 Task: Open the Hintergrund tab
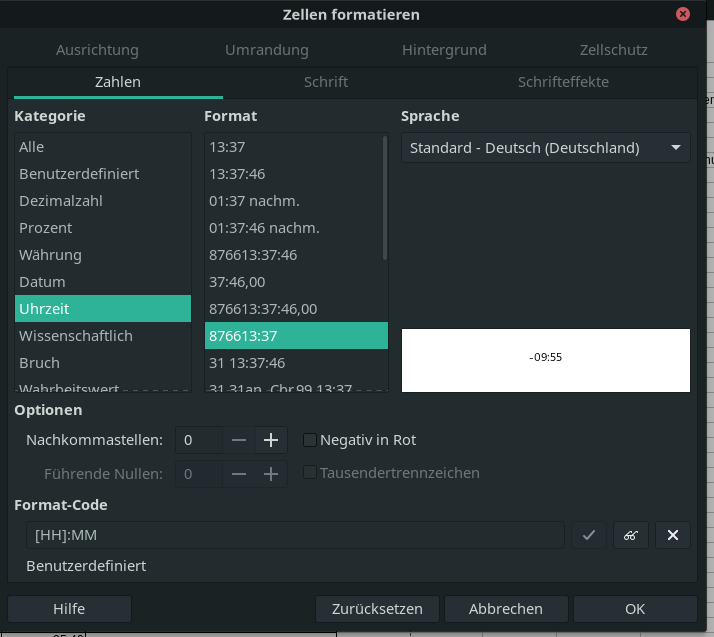(x=444, y=50)
